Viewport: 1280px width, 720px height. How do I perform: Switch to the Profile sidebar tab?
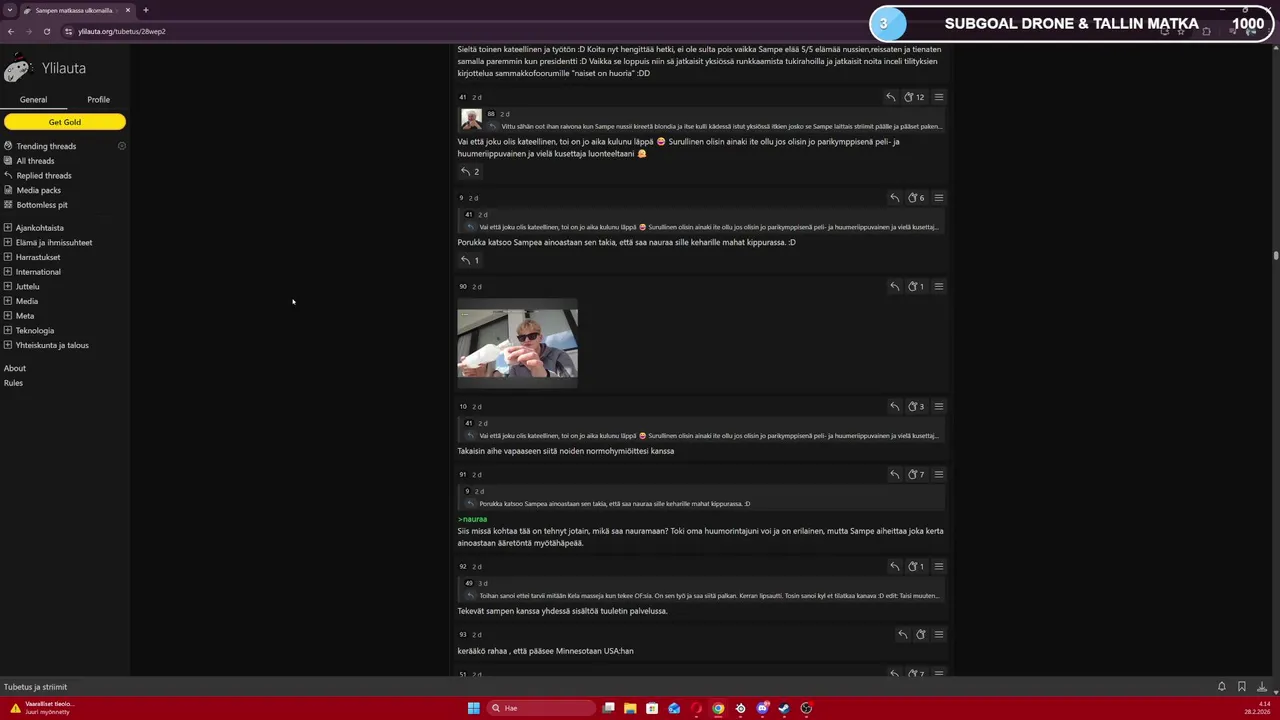(x=98, y=100)
